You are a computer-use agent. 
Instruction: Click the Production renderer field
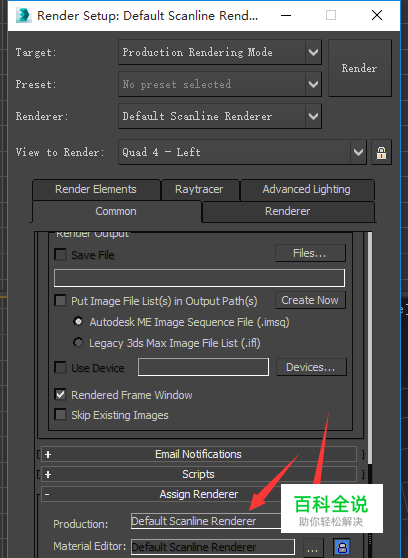[206, 521]
